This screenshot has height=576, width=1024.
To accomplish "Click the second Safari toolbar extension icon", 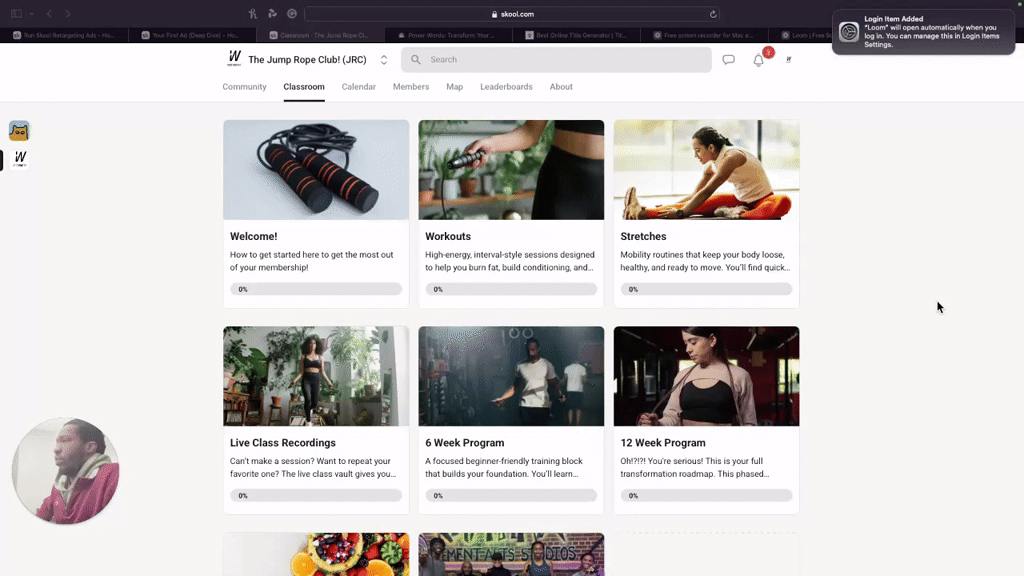I will point(272,14).
